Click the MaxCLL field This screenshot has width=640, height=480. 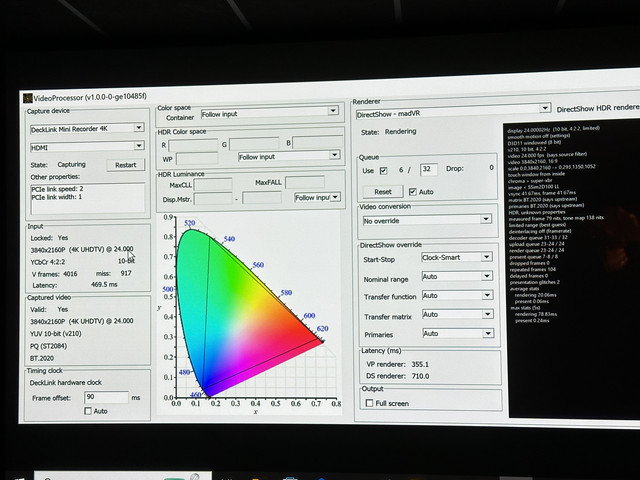(x=212, y=185)
